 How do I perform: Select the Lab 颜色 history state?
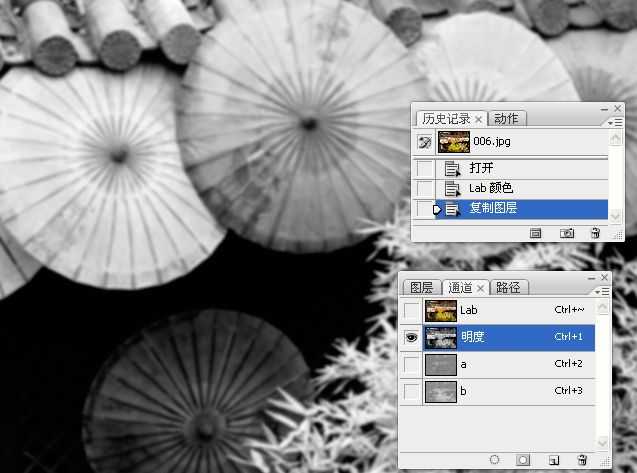click(491, 188)
